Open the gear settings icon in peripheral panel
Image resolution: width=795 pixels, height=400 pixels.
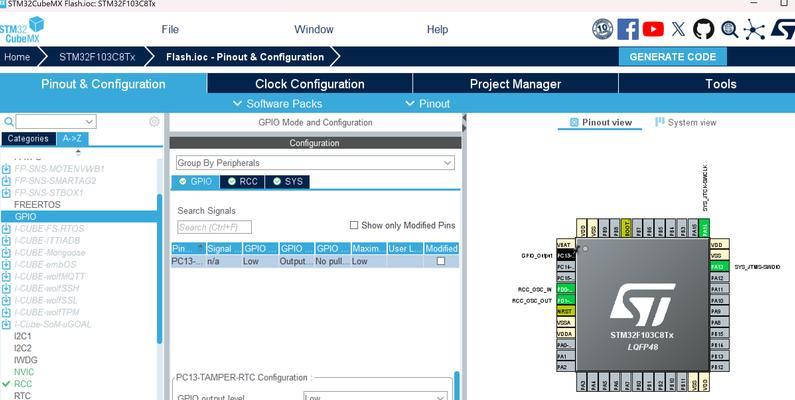(154, 122)
